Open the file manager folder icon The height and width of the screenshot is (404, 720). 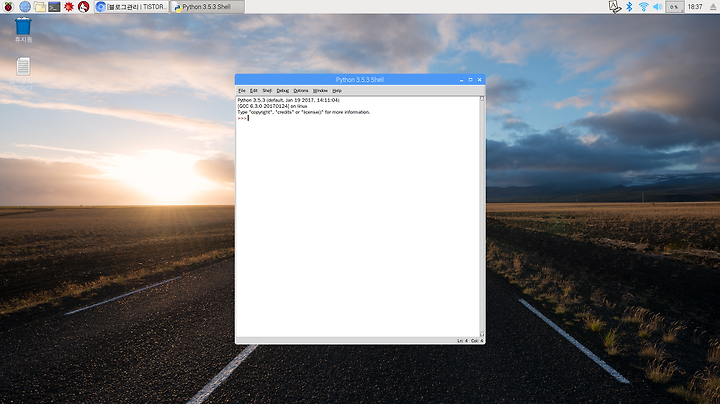tap(40, 6)
